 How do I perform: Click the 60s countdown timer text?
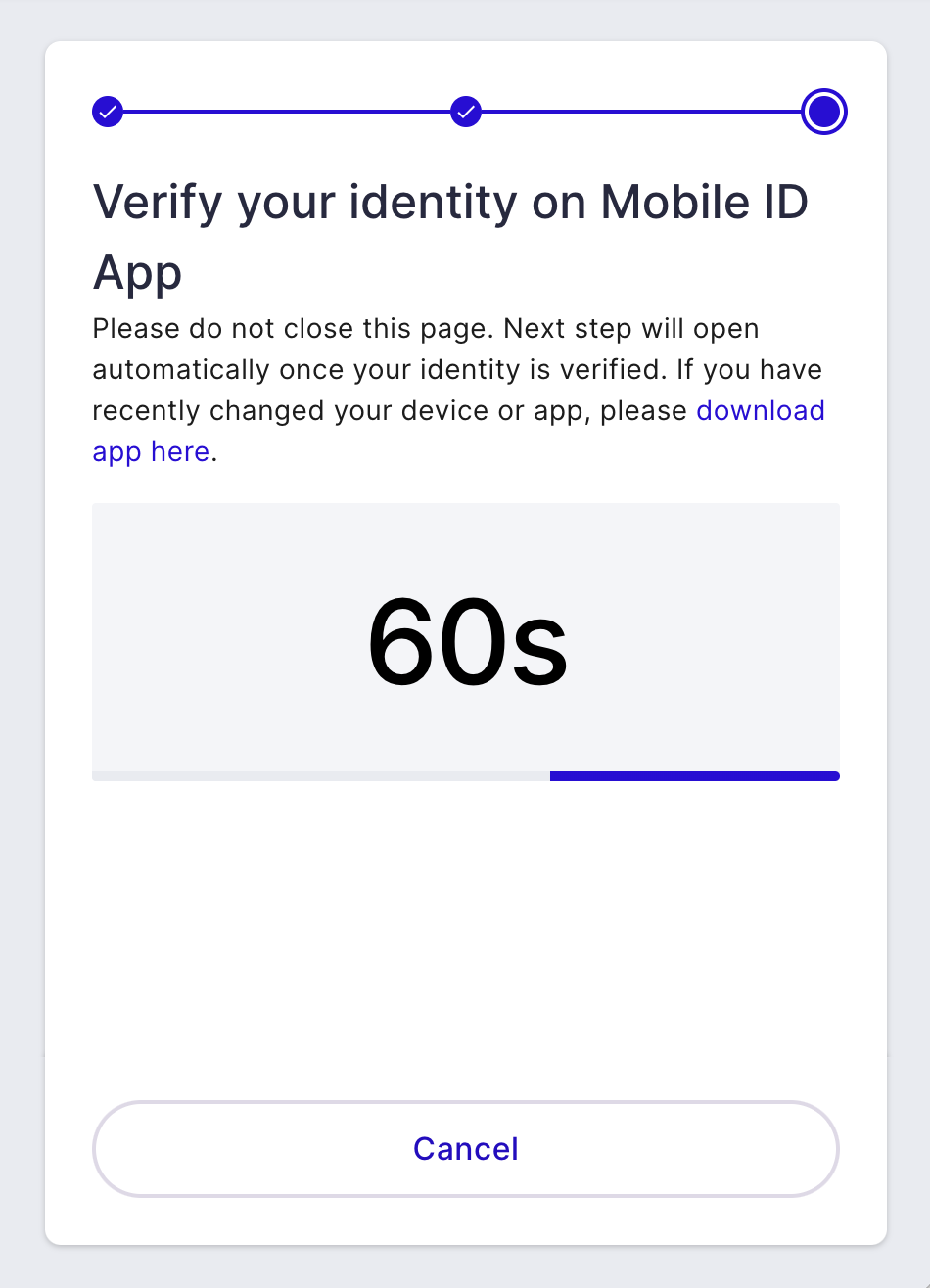[467, 642]
